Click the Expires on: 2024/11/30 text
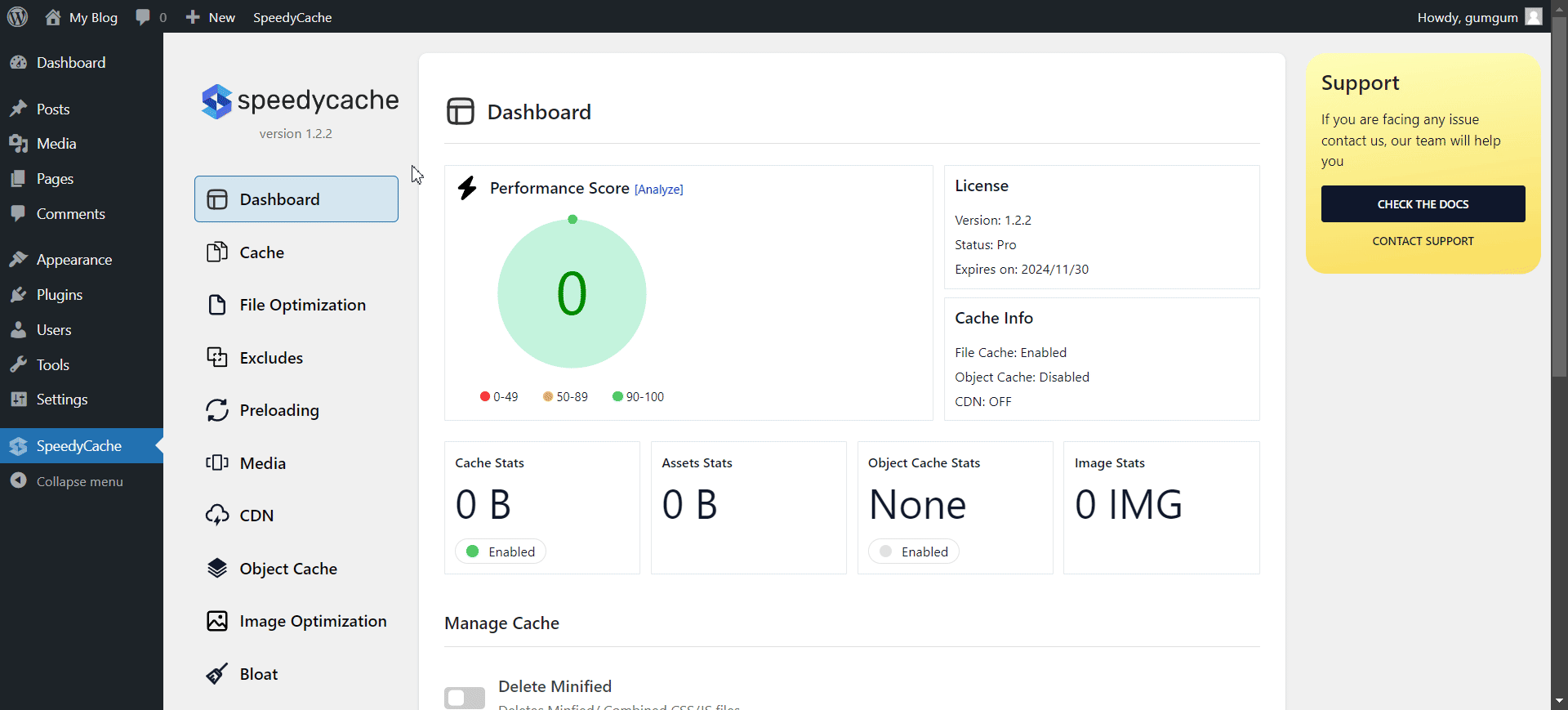Image resolution: width=1568 pixels, height=710 pixels. (x=1022, y=270)
